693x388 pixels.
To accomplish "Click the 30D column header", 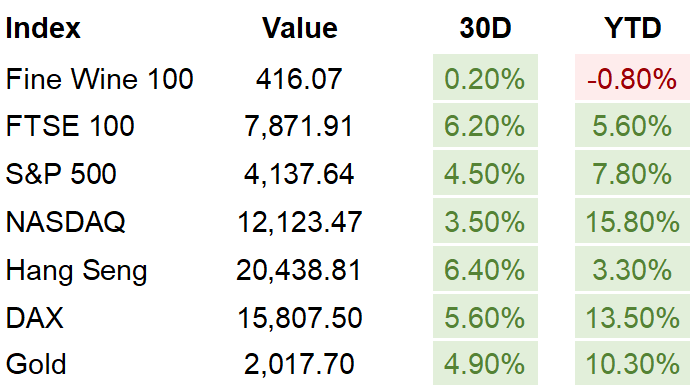I will (x=485, y=28).
